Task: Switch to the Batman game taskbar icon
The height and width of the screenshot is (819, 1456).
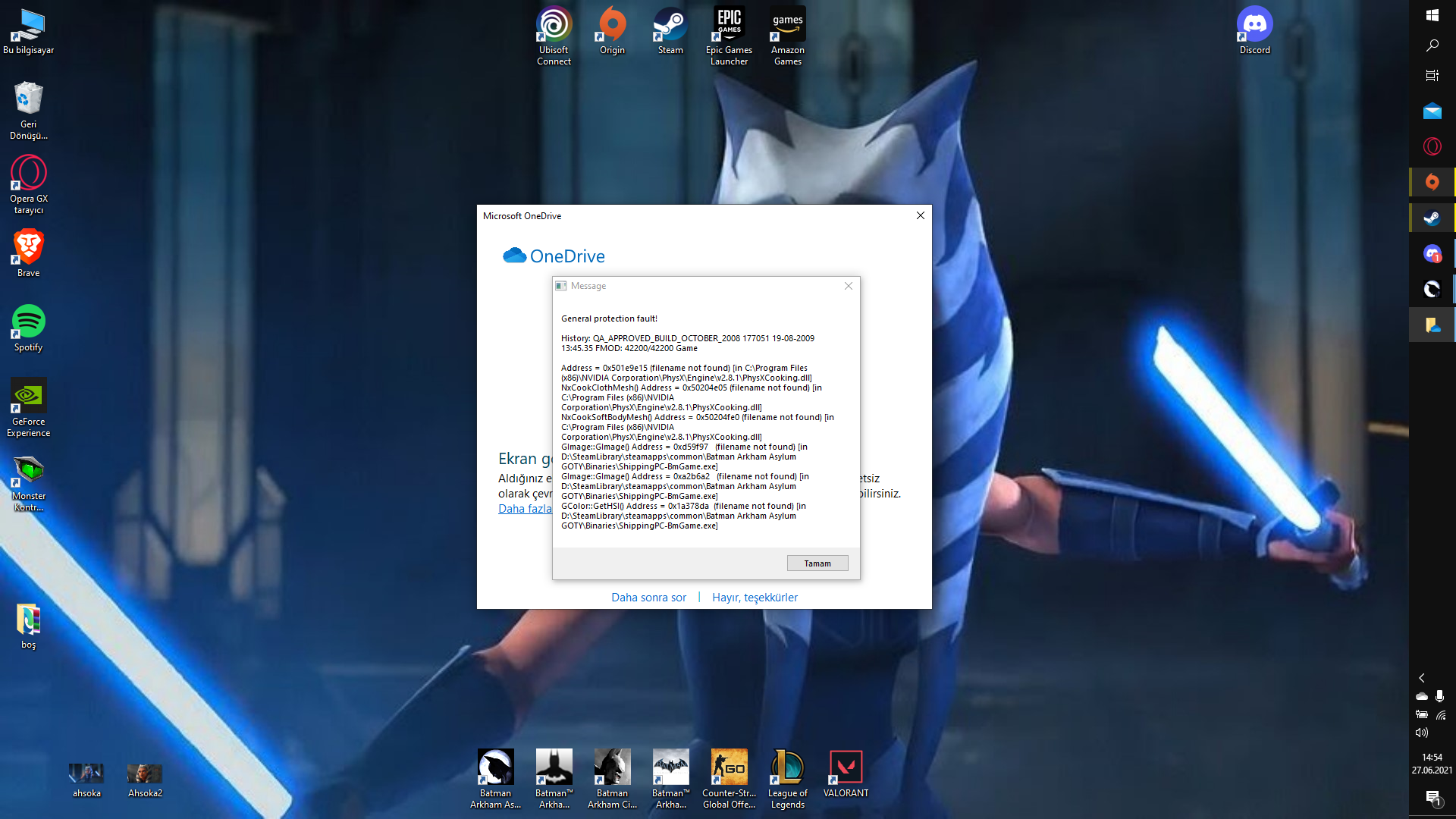Action: (x=1432, y=289)
